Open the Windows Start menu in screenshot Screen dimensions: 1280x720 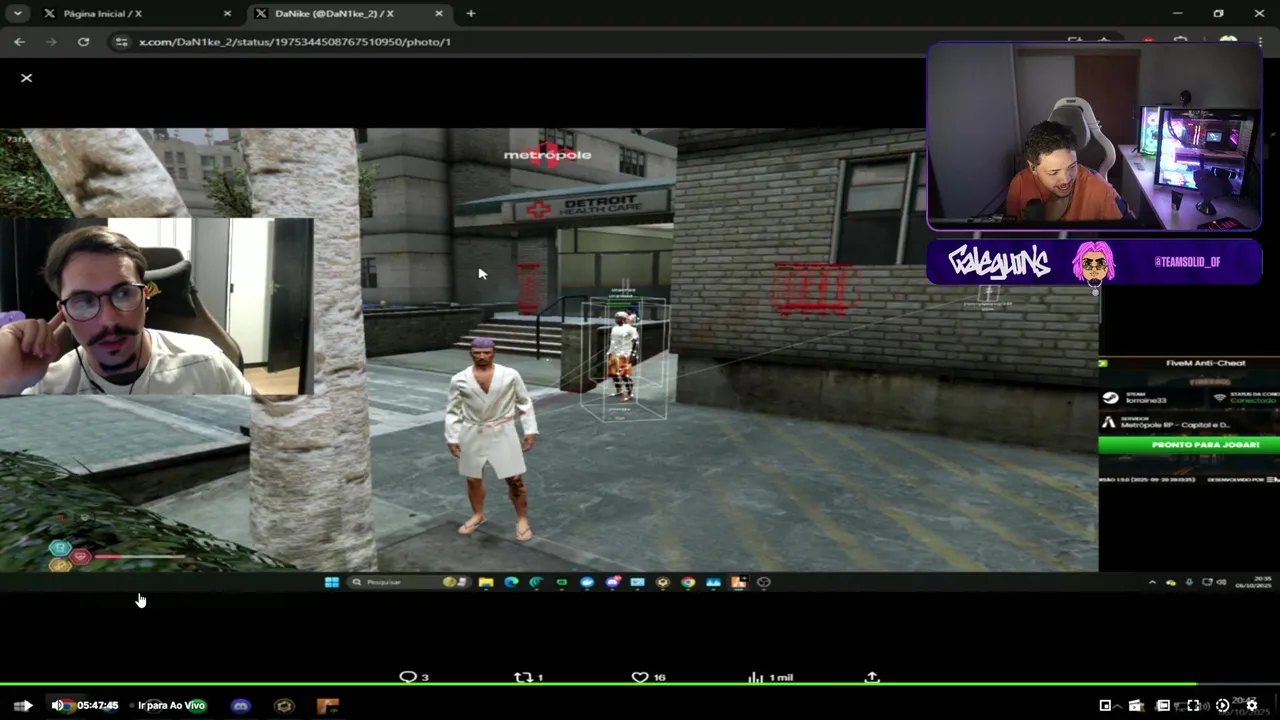click(x=332, y=582)
